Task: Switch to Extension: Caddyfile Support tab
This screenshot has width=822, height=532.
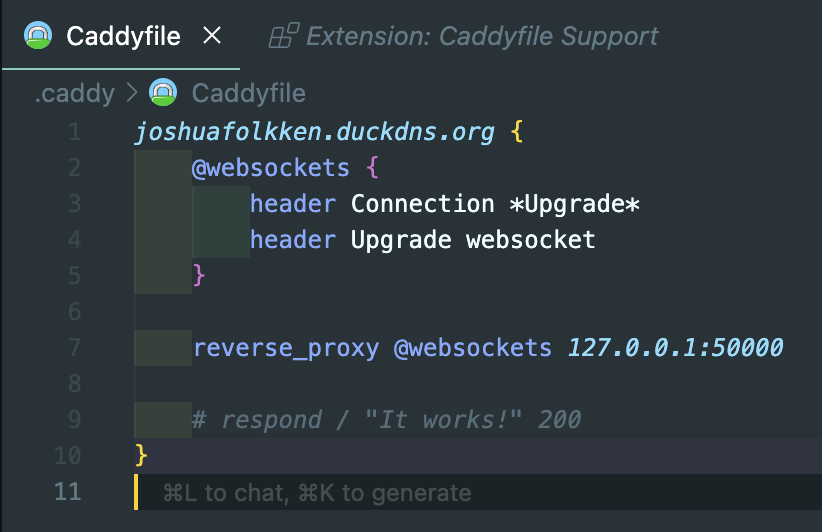Action: tap(481, 37)
